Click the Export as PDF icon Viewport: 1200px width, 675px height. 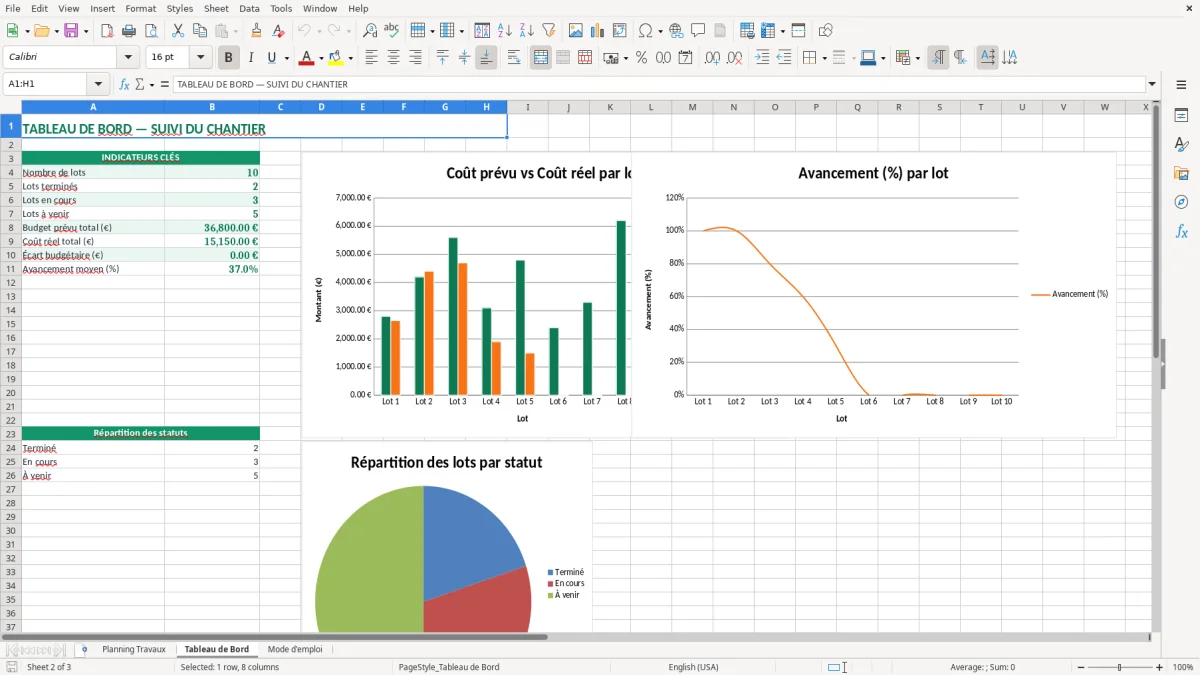(x=107, y=31)
